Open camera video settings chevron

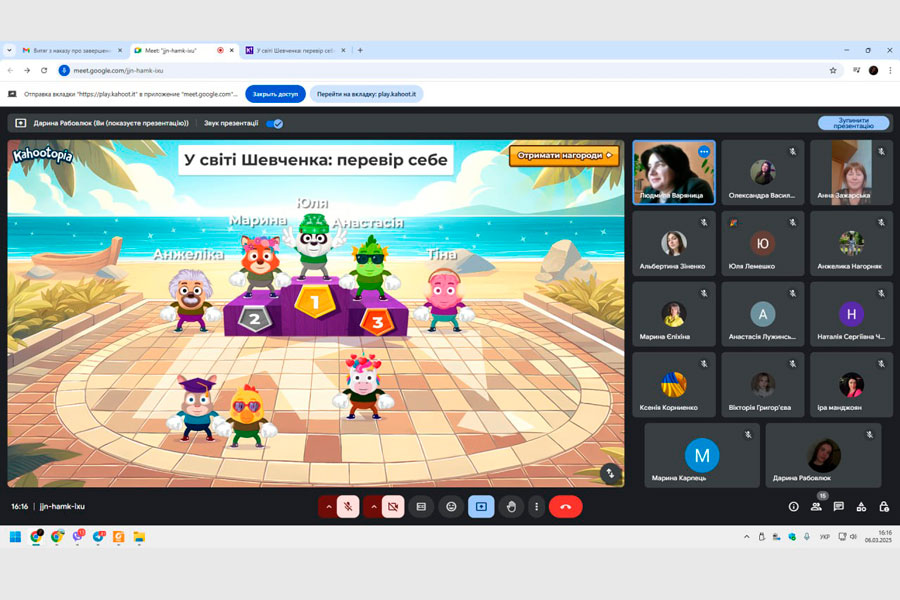point(373,506)
